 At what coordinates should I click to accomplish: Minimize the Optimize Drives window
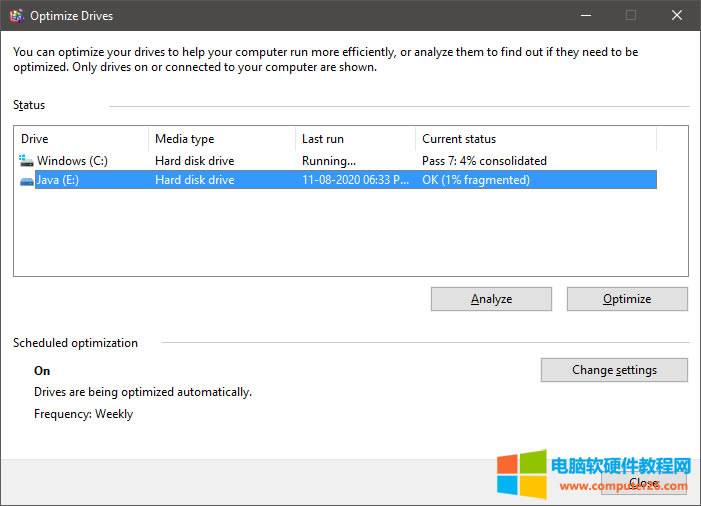coord(583,15)
